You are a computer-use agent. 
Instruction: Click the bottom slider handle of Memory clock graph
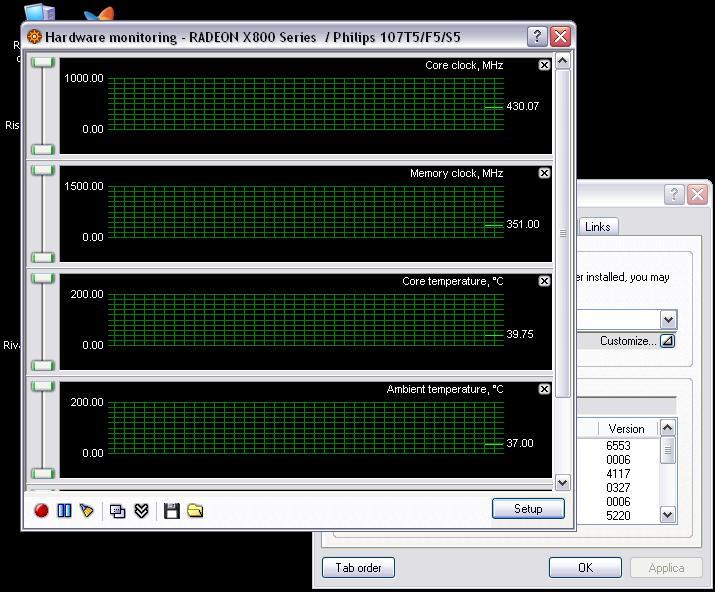point(43,257)
